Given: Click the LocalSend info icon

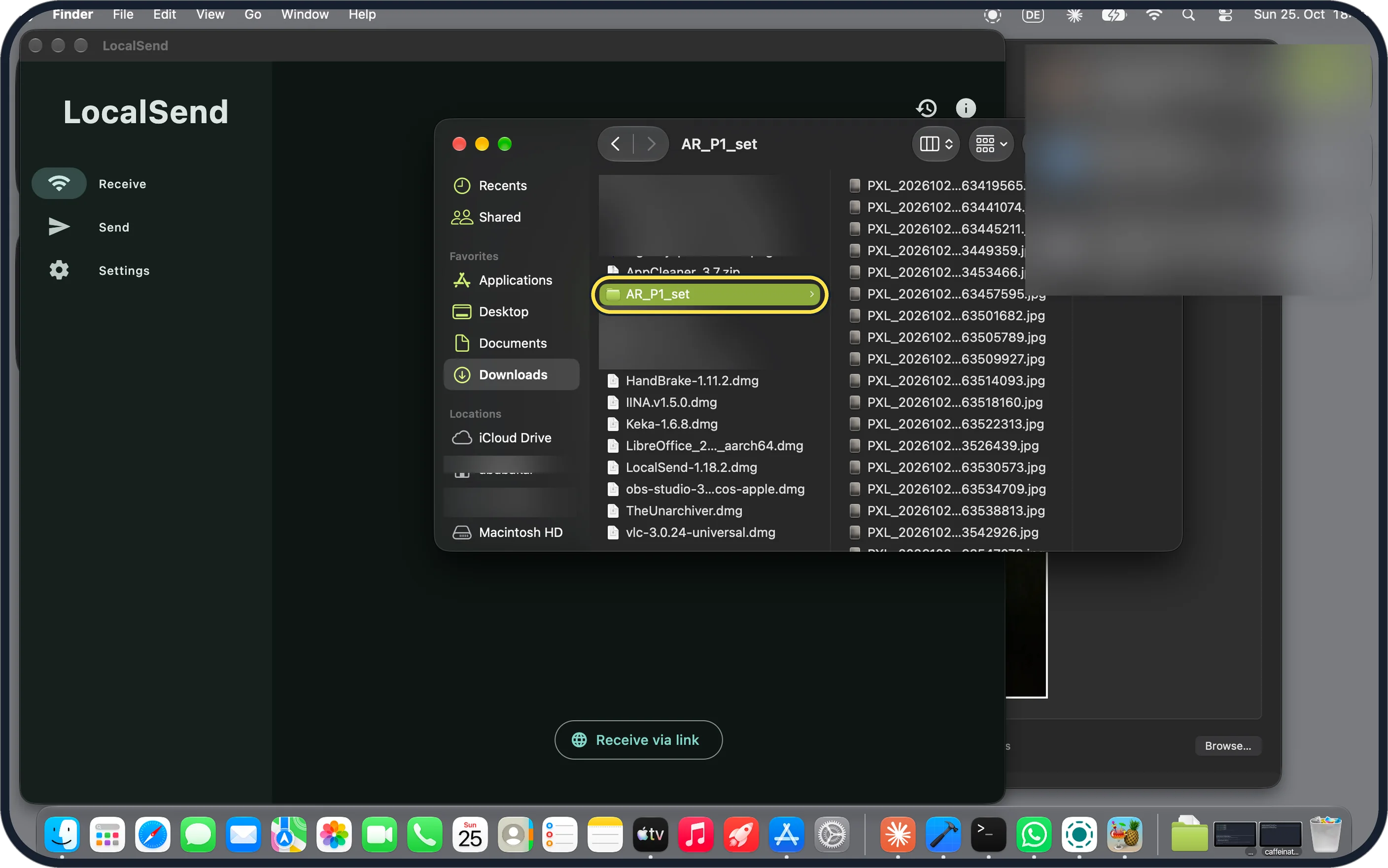Looking at the screenshot, I should [966, 108].
